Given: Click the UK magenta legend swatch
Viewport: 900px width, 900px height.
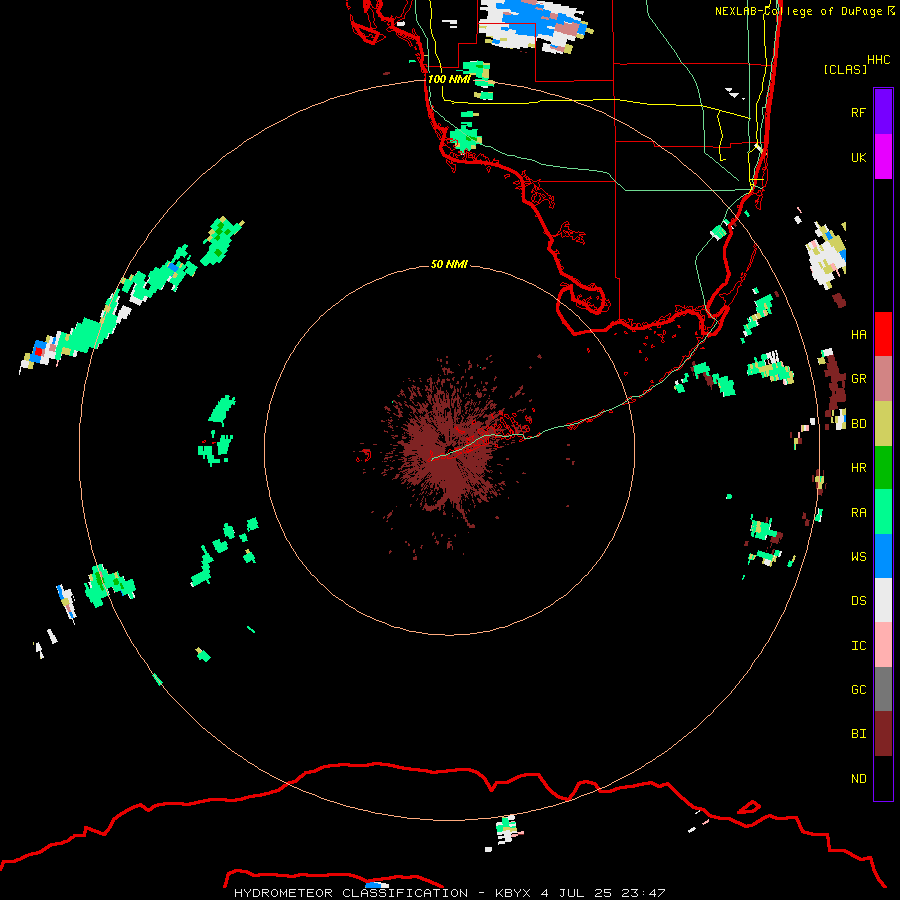Looking at the screenshot, I should tap(883, 157).
